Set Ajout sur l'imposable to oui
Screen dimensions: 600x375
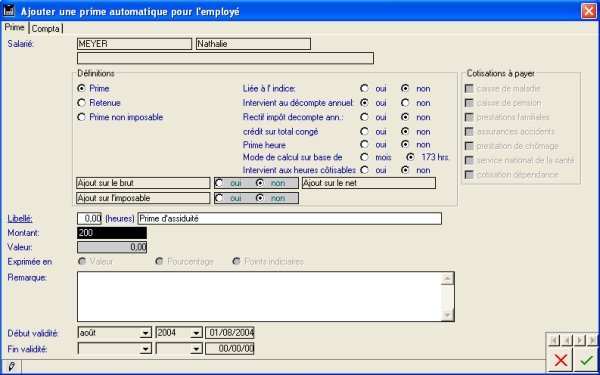[x=219, y=198]
